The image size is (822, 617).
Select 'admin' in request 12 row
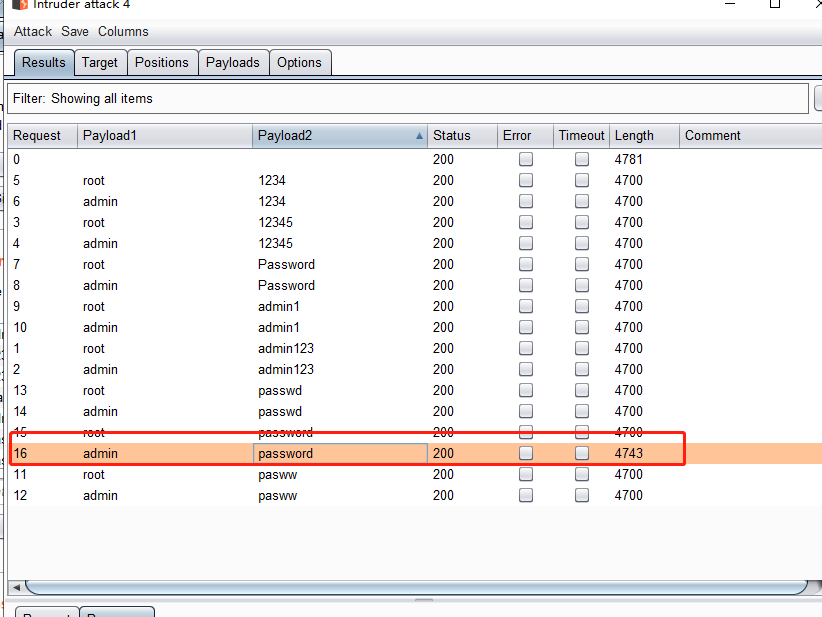tap(100, 495)
